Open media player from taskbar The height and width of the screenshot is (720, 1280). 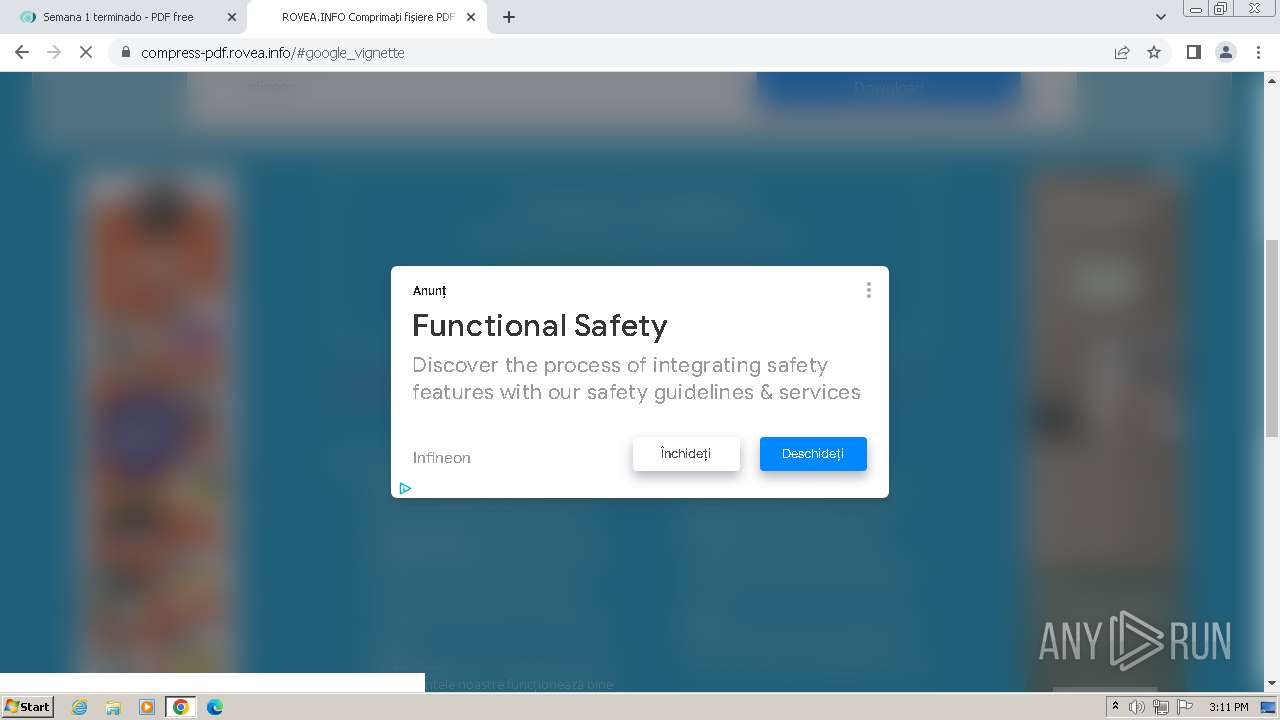[x=147, y=707]
